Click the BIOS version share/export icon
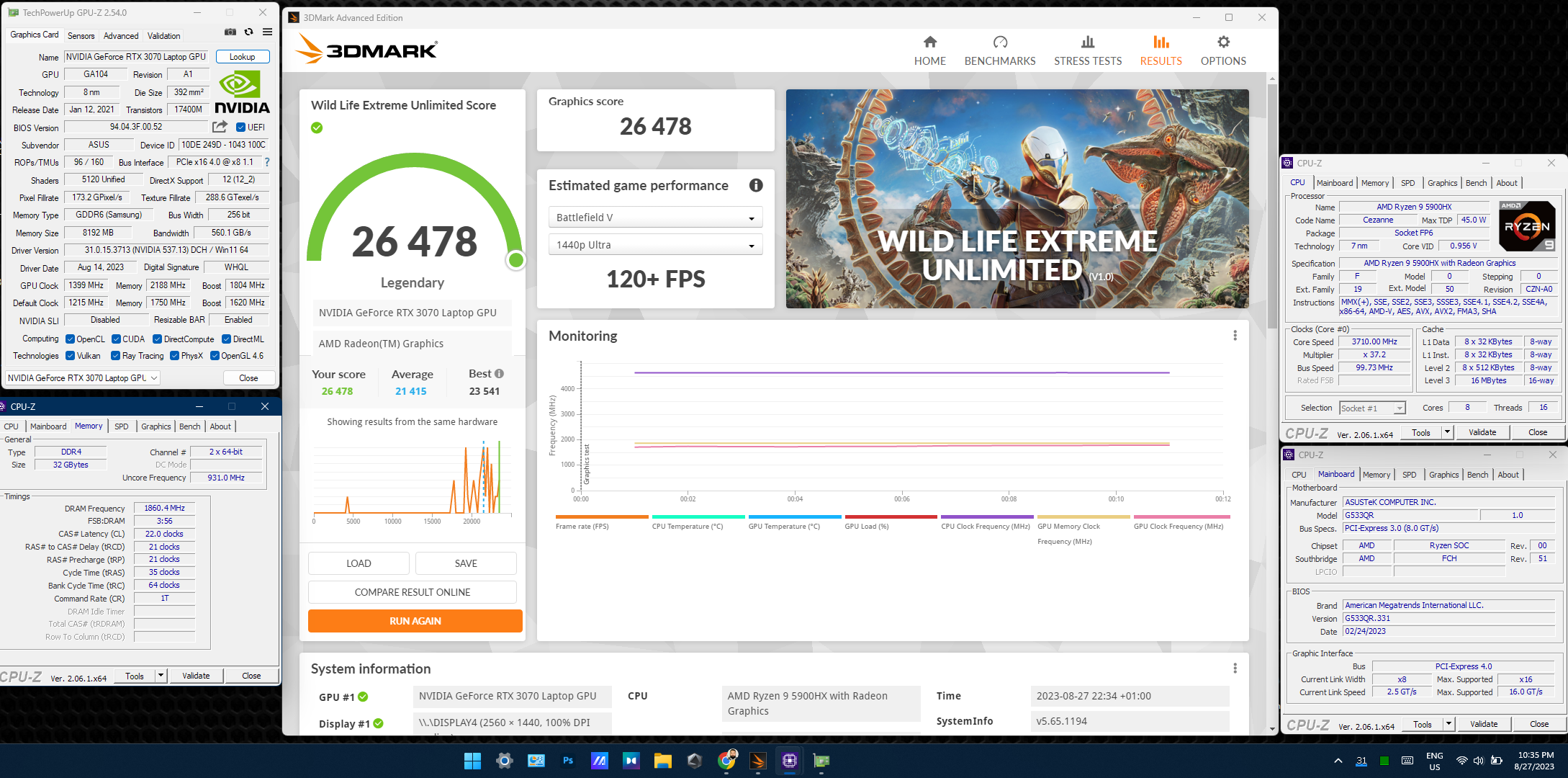Viewport: 1568px width, 778px height. point(220,127)
